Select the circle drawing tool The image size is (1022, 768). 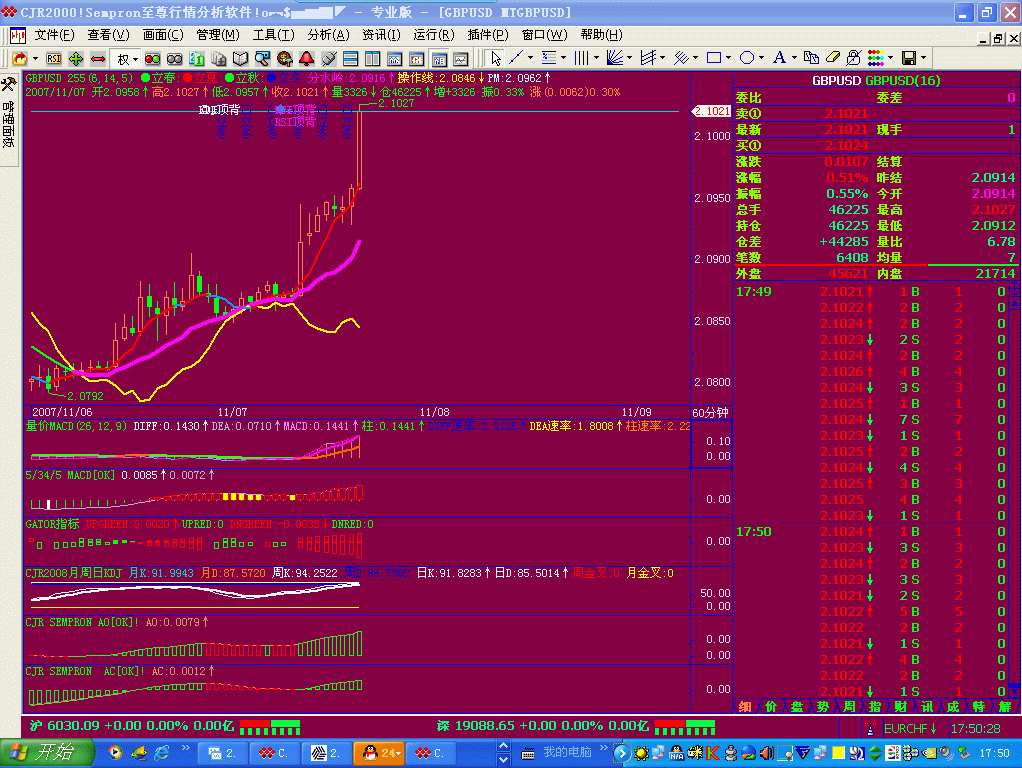(x=747, y=58)
